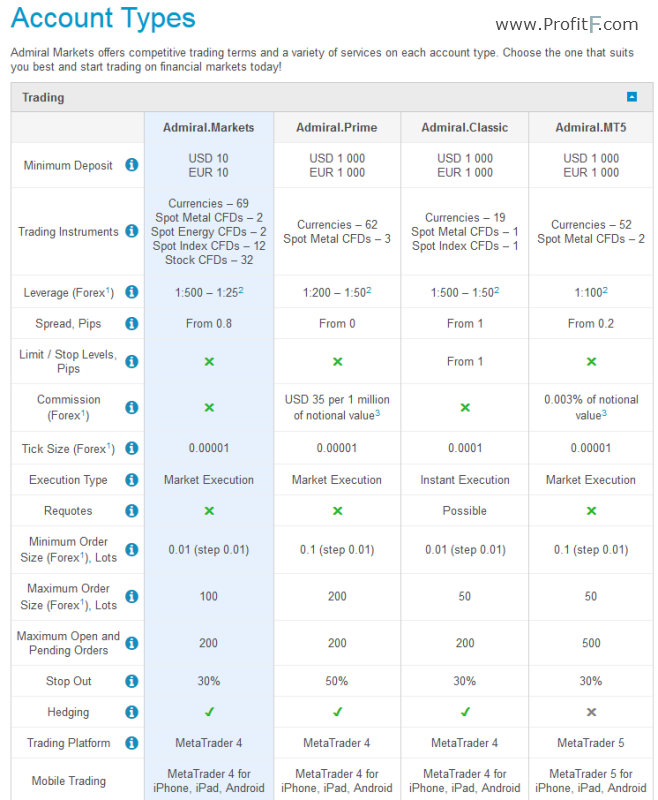
Task: Click '0.1 (step 0.01)' for Admiral.Prime
Action: 337,549
